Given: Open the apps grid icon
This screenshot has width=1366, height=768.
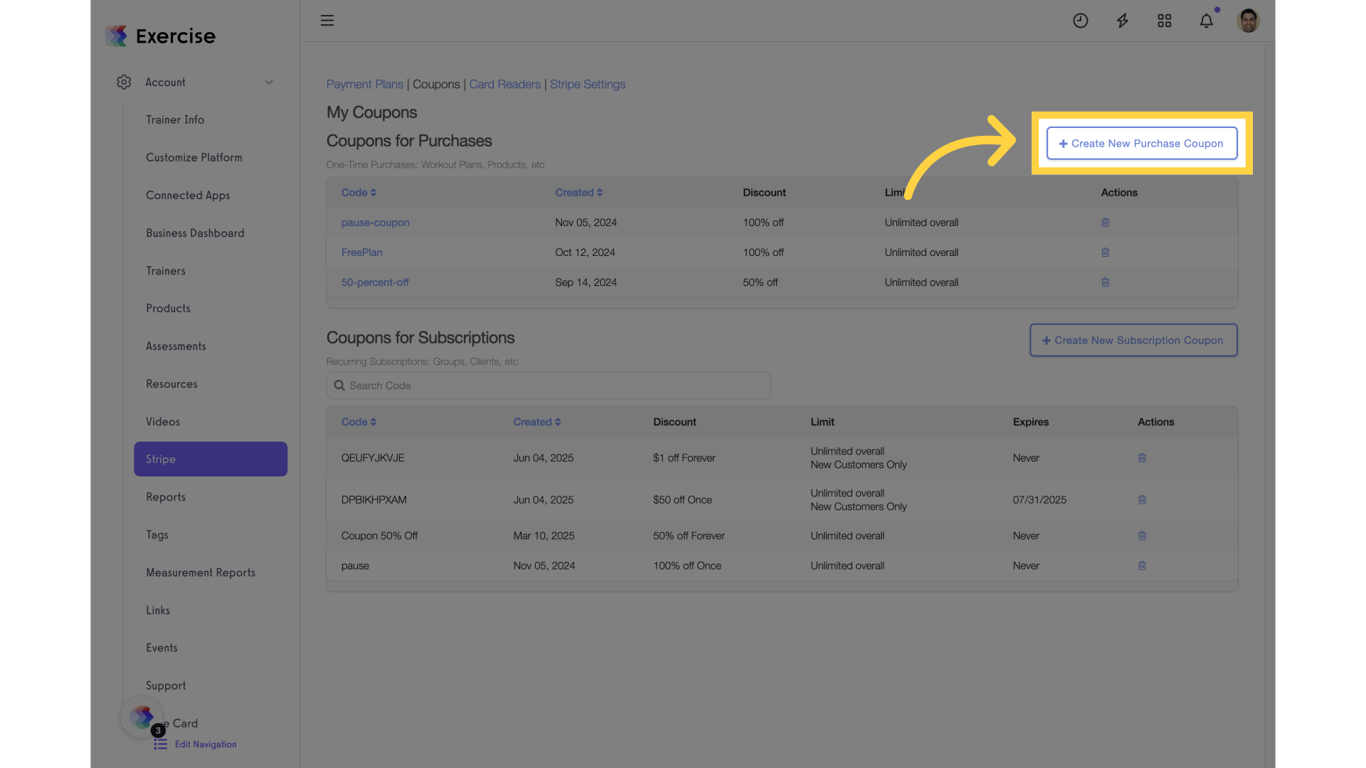Looking at the screenshot, I should 1164,20.
